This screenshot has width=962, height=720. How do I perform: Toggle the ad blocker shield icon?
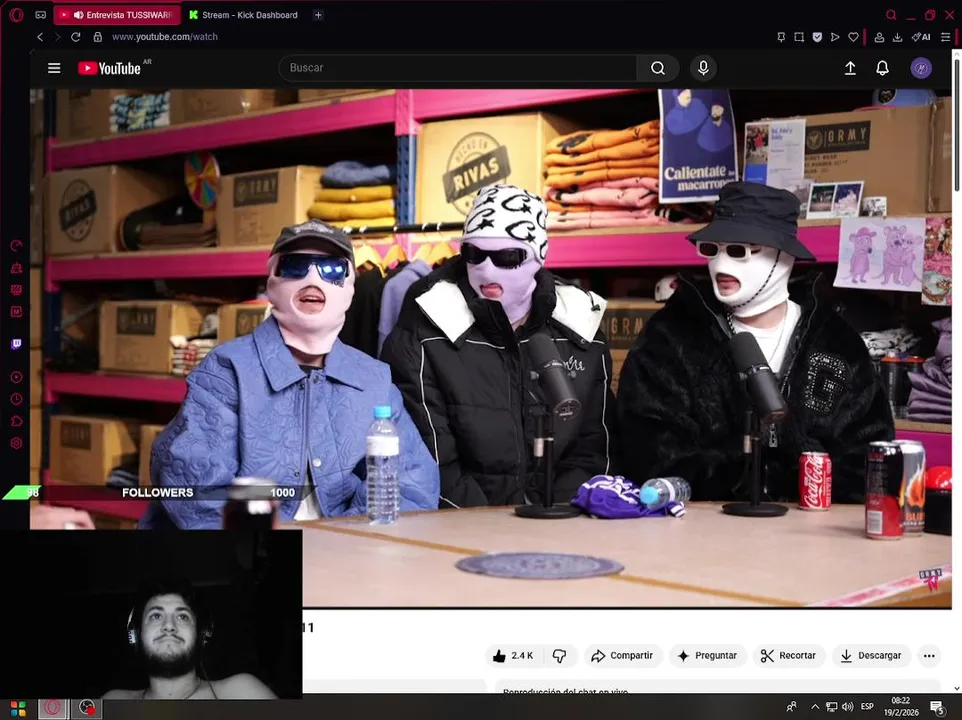point(817,37)
